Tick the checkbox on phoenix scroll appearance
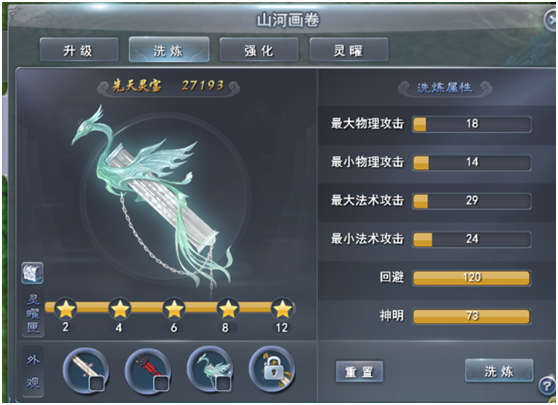The height and width of the screenshot is (405, 558). click(223, 384)
